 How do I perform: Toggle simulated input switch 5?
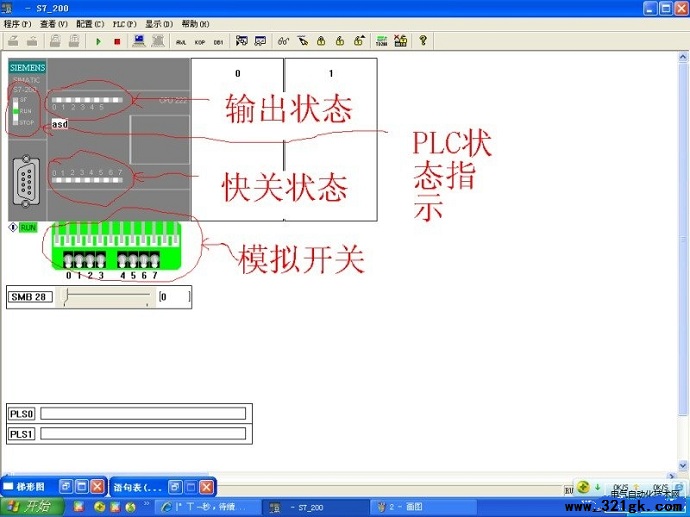coord(133,260)
